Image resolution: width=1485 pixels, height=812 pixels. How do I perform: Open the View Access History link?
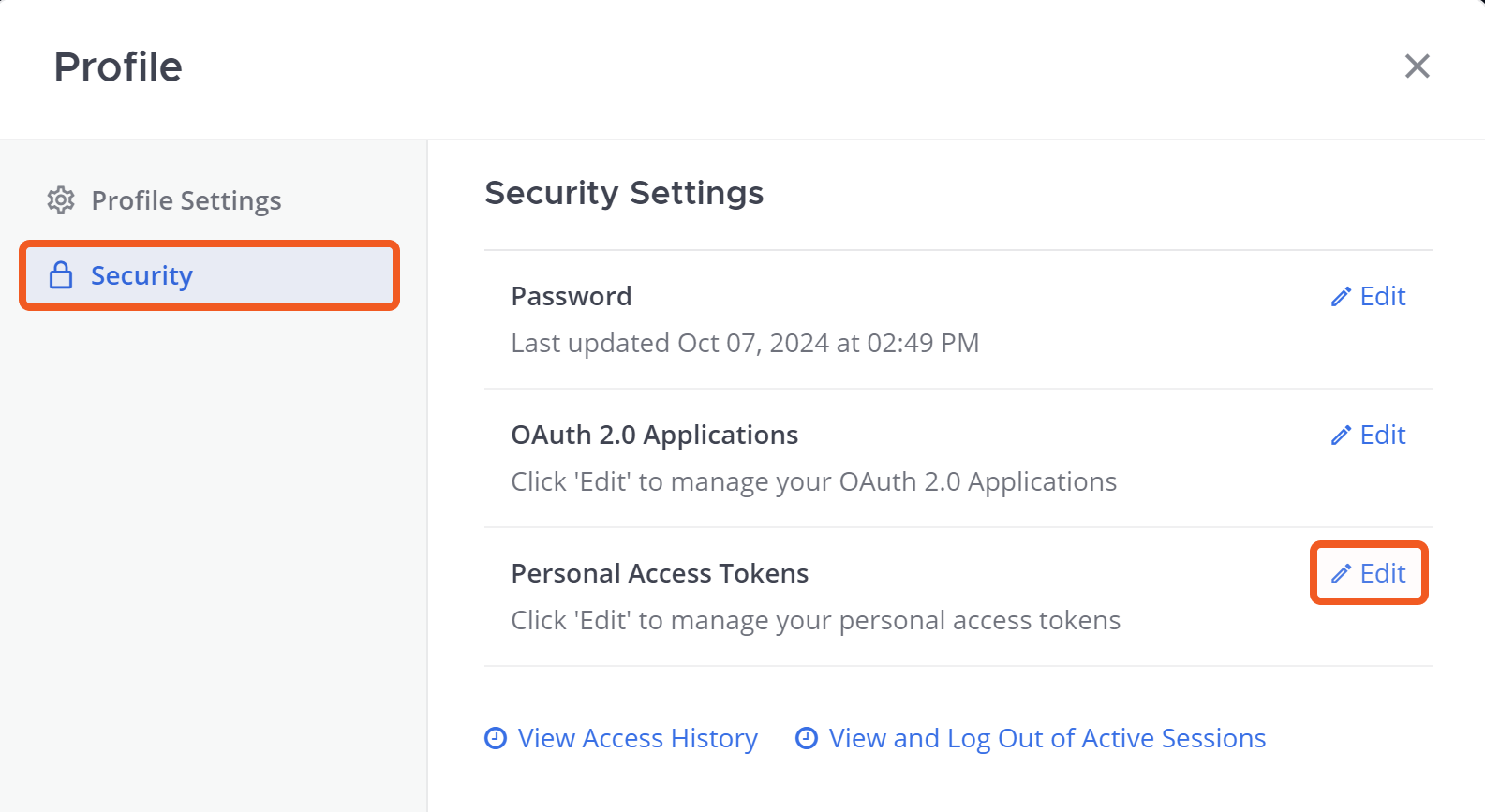(637, 738)
